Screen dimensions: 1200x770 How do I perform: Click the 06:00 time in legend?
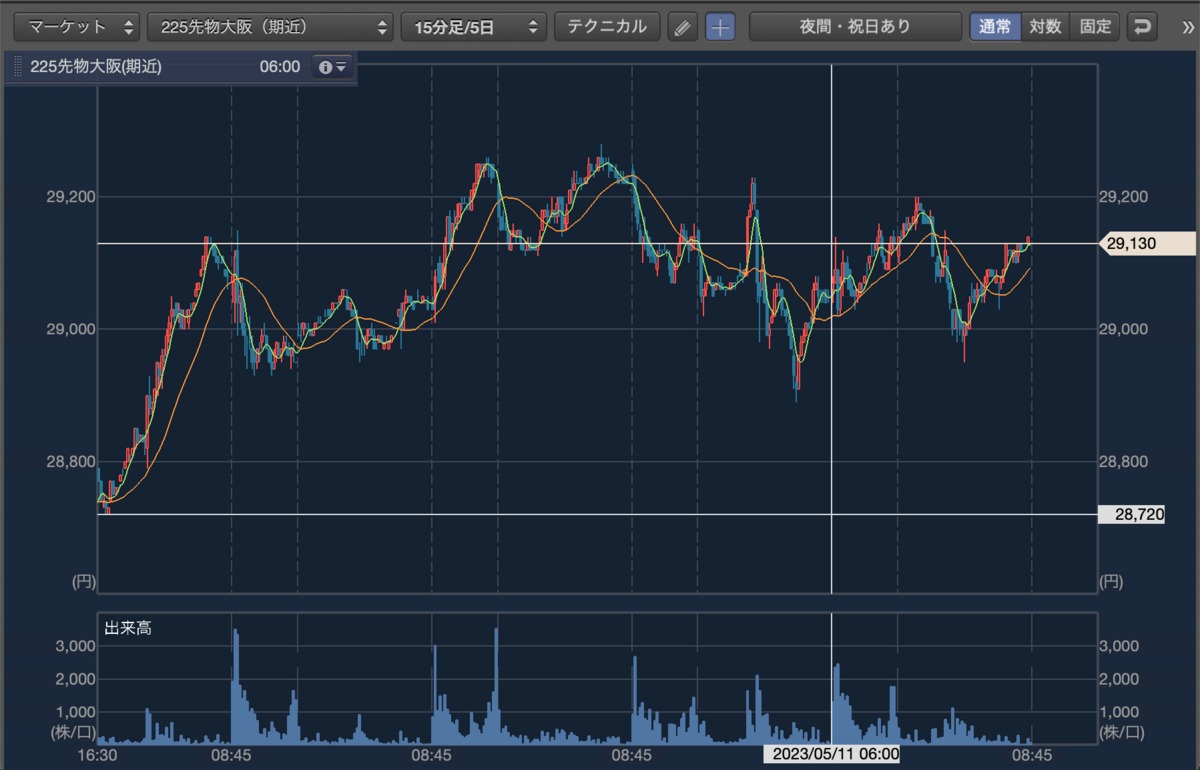point(280,67)
